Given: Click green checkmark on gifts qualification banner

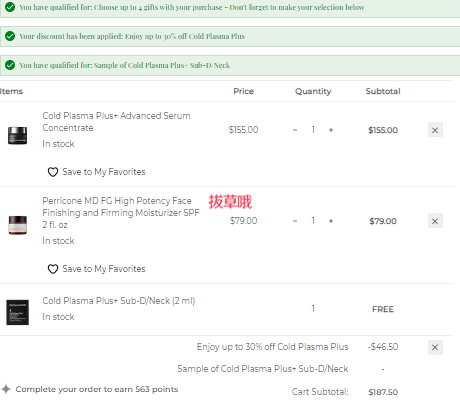Looking at the screenshot, I should click(x=10, y=7).
